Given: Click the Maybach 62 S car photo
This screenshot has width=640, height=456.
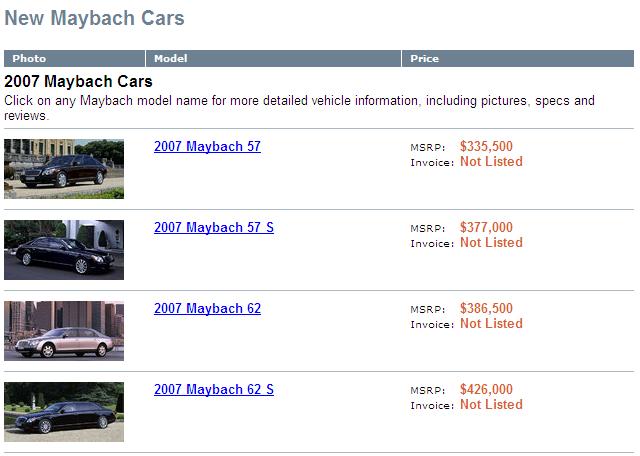Looking at the screenshot, I should coord(64,412).
